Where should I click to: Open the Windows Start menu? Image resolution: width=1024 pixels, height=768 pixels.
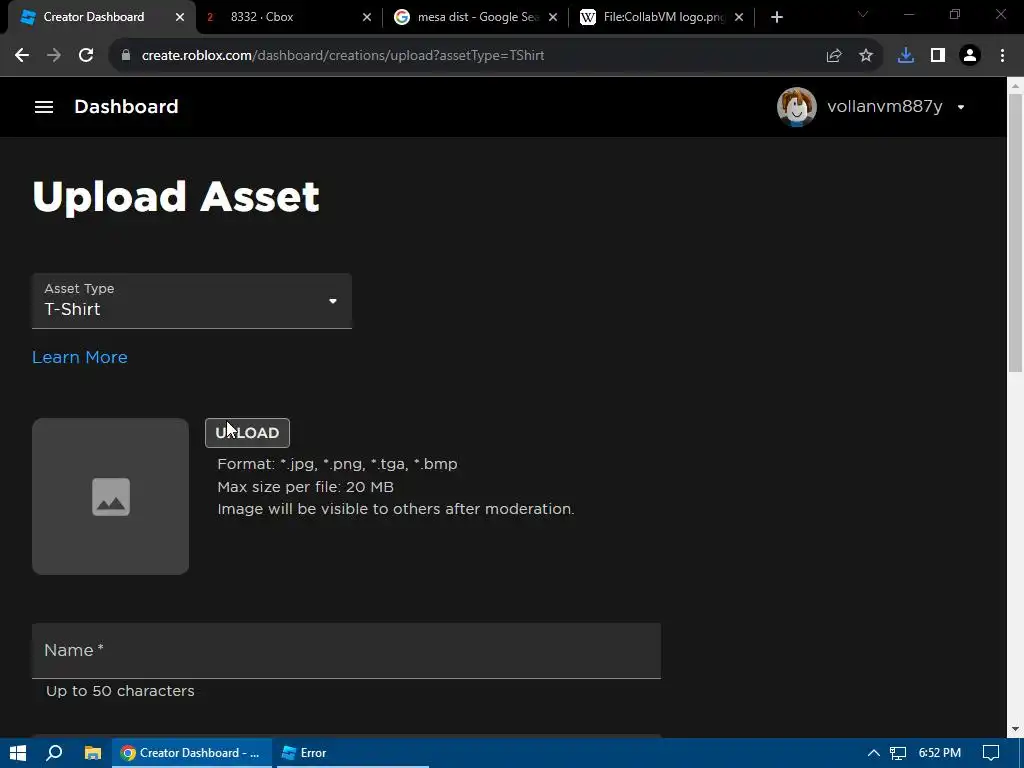(18, 753)
